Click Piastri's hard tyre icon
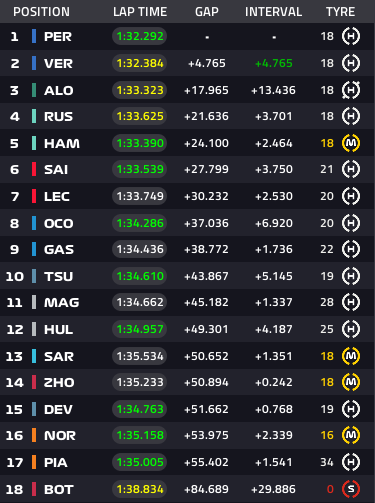Image resolution: width=375 pixels, height=503 pixels. (351, 462)
